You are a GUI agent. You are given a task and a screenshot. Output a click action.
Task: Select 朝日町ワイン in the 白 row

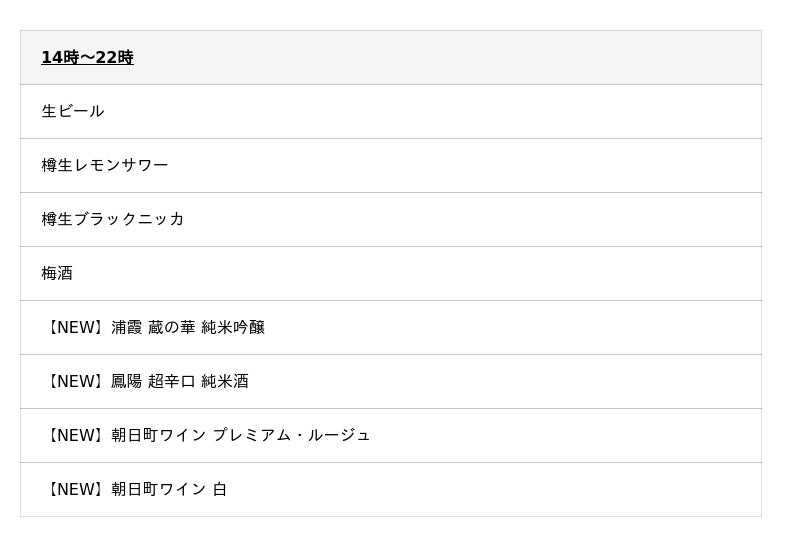(159, 490)
